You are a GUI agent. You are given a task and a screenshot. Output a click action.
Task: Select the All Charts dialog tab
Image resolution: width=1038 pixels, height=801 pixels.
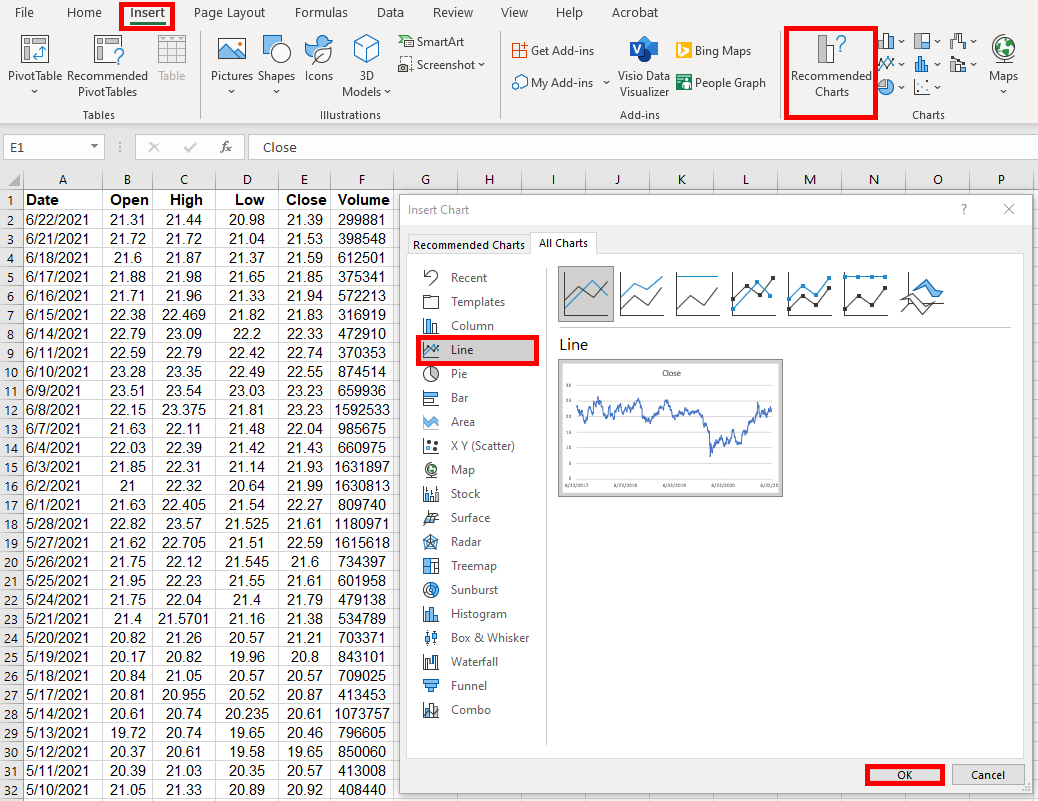[x=563, y=243]
